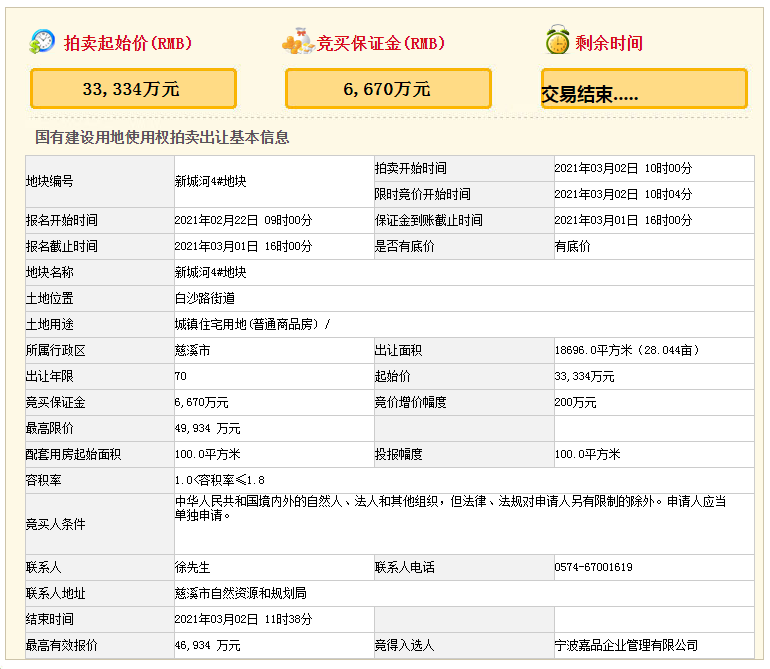770x669 pixels.
Task: Click the remaining time alarm clock icon
Action: [x=556, y=42]
